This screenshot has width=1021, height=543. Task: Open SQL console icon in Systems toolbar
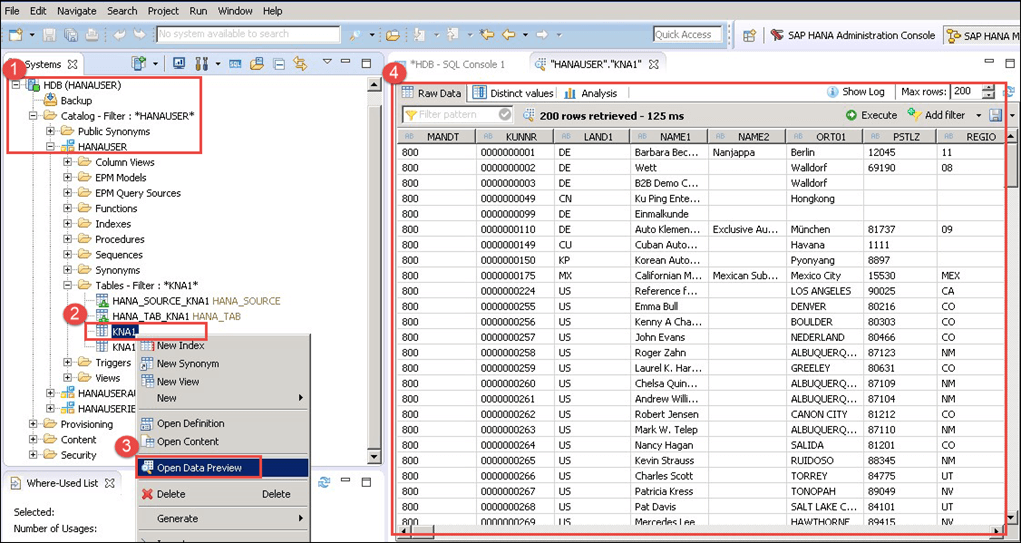pyautogui.click(x=235, y=64)
